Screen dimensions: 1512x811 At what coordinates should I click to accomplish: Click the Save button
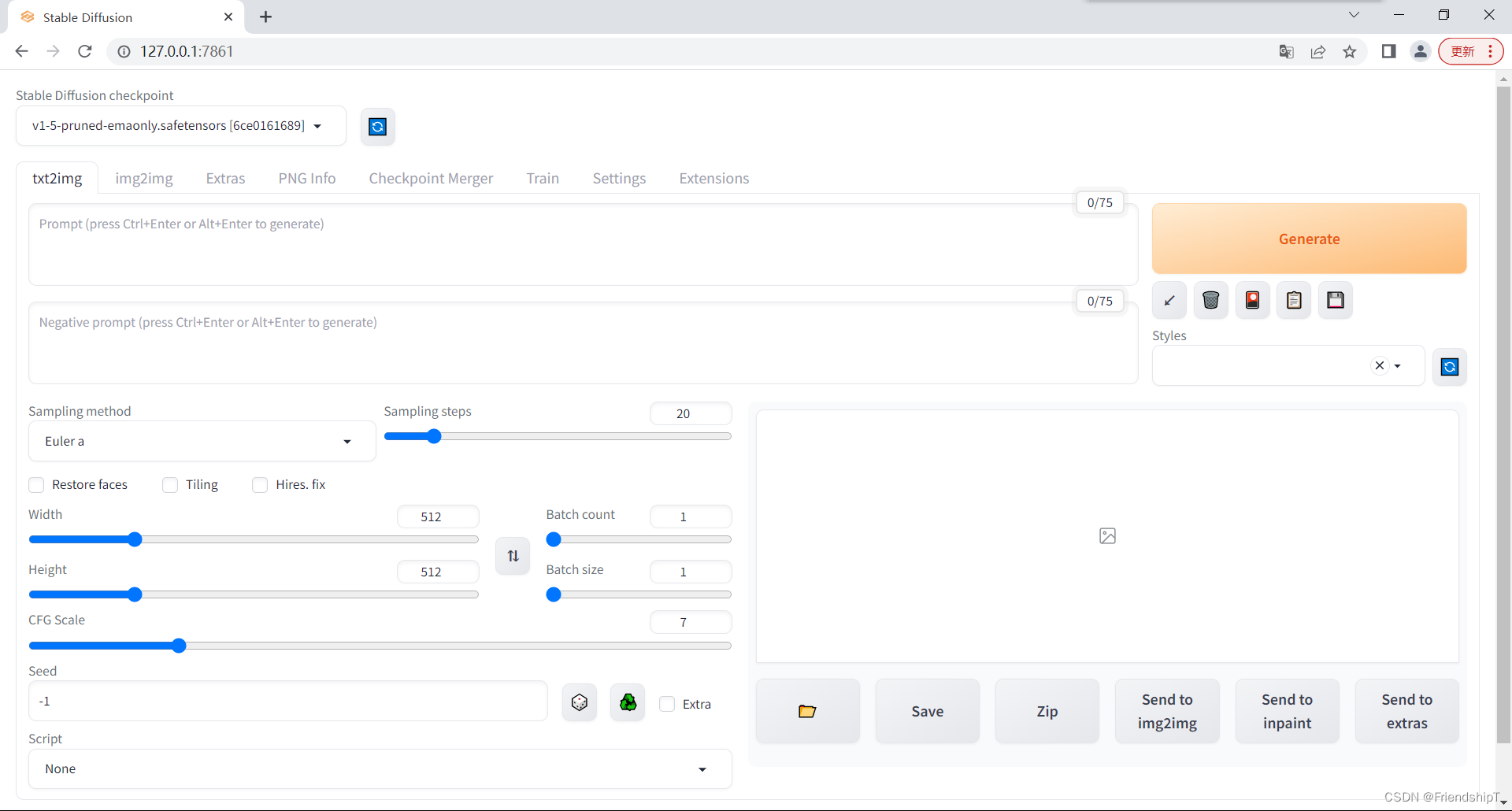(x=927, y=711)
